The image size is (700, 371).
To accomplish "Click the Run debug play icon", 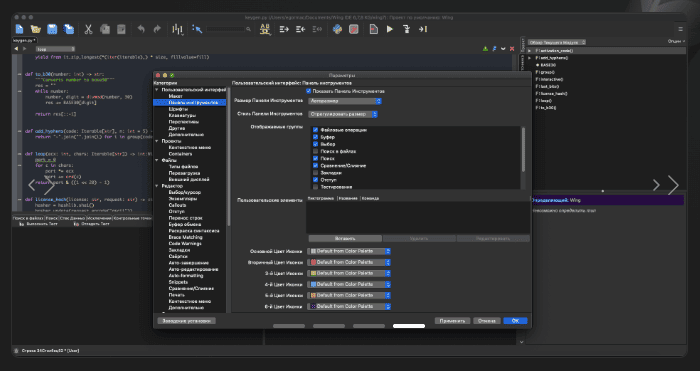I will click(390, 29).
